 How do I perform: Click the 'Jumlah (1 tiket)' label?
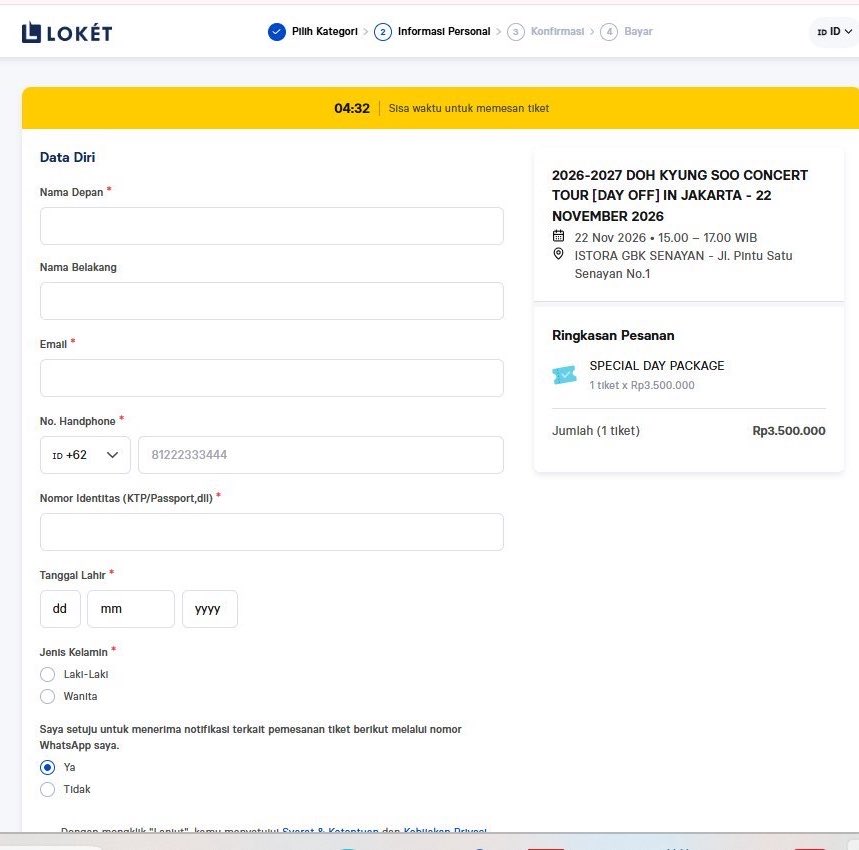point(595,430)
